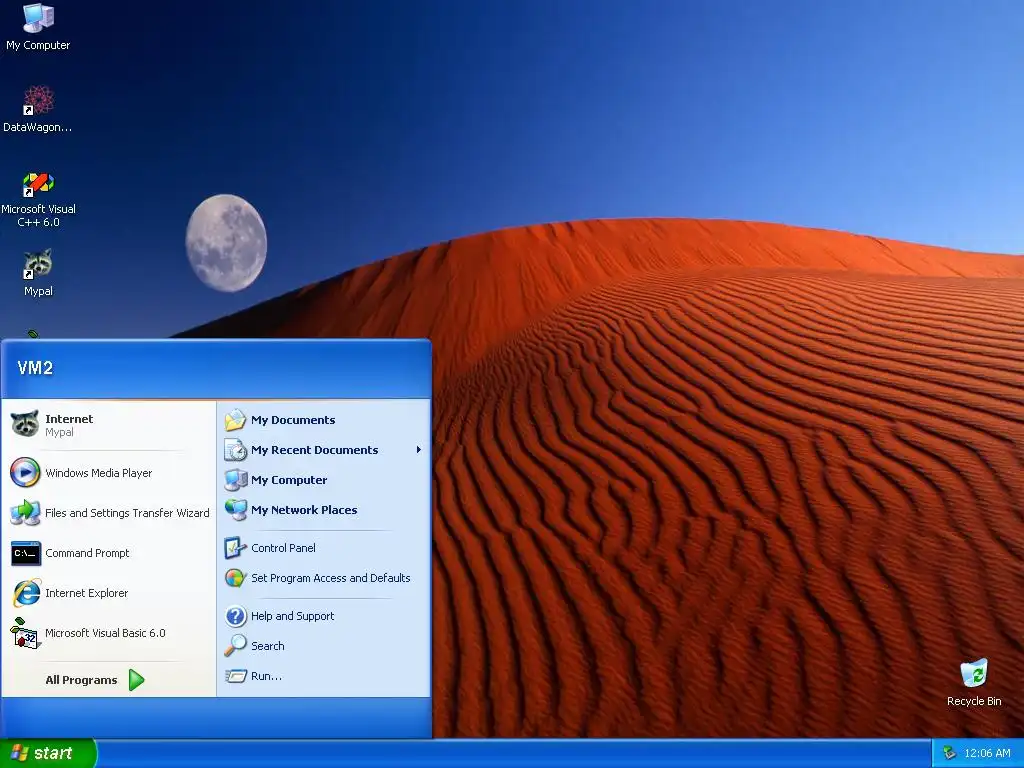Click the Control Panel icon
Image resolution: width=1024 pixels, height=768 pixels.
coord(235,548)
